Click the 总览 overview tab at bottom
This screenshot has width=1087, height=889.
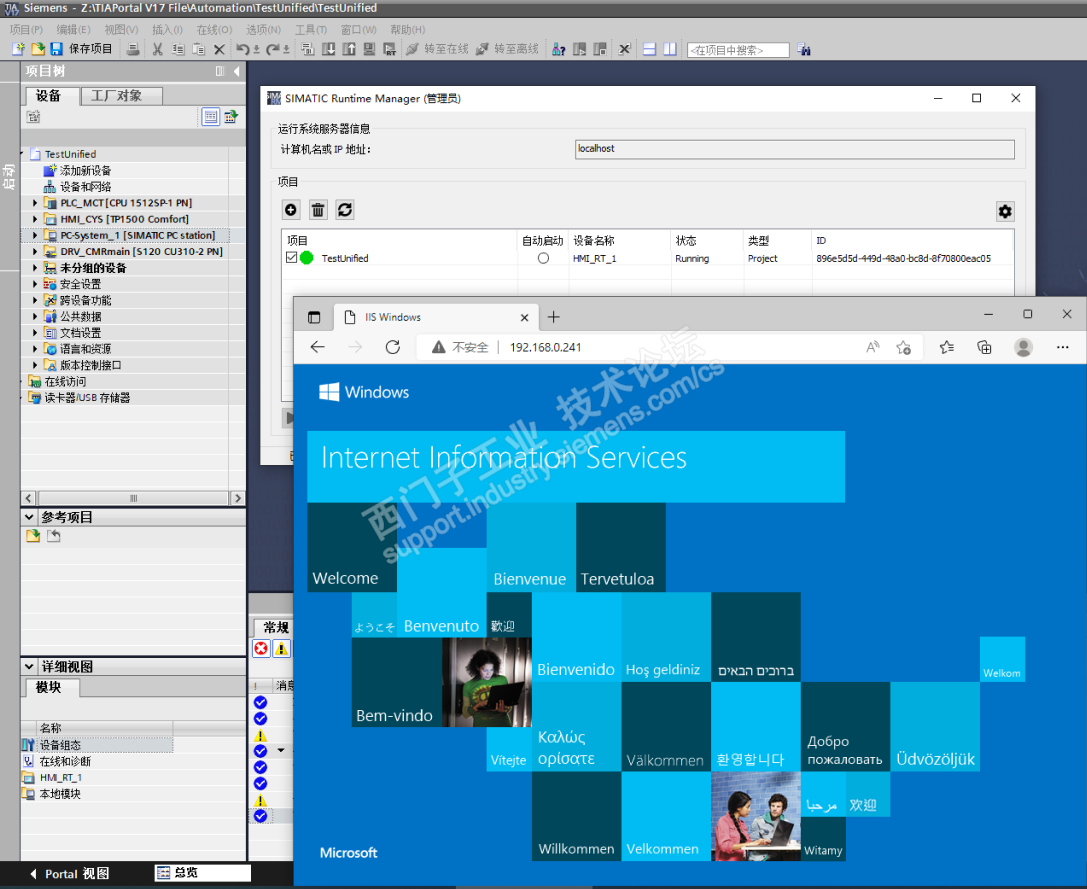(x=202, y=873)
